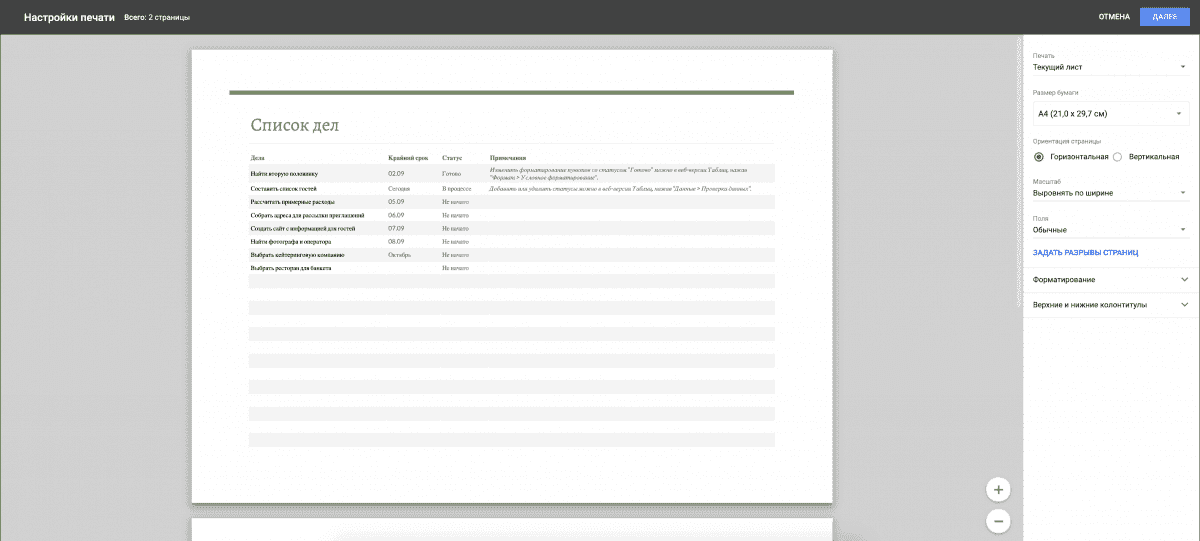Click the Всего: 2 страницы page count
The image size is (1200, 541).
[156, 18]
